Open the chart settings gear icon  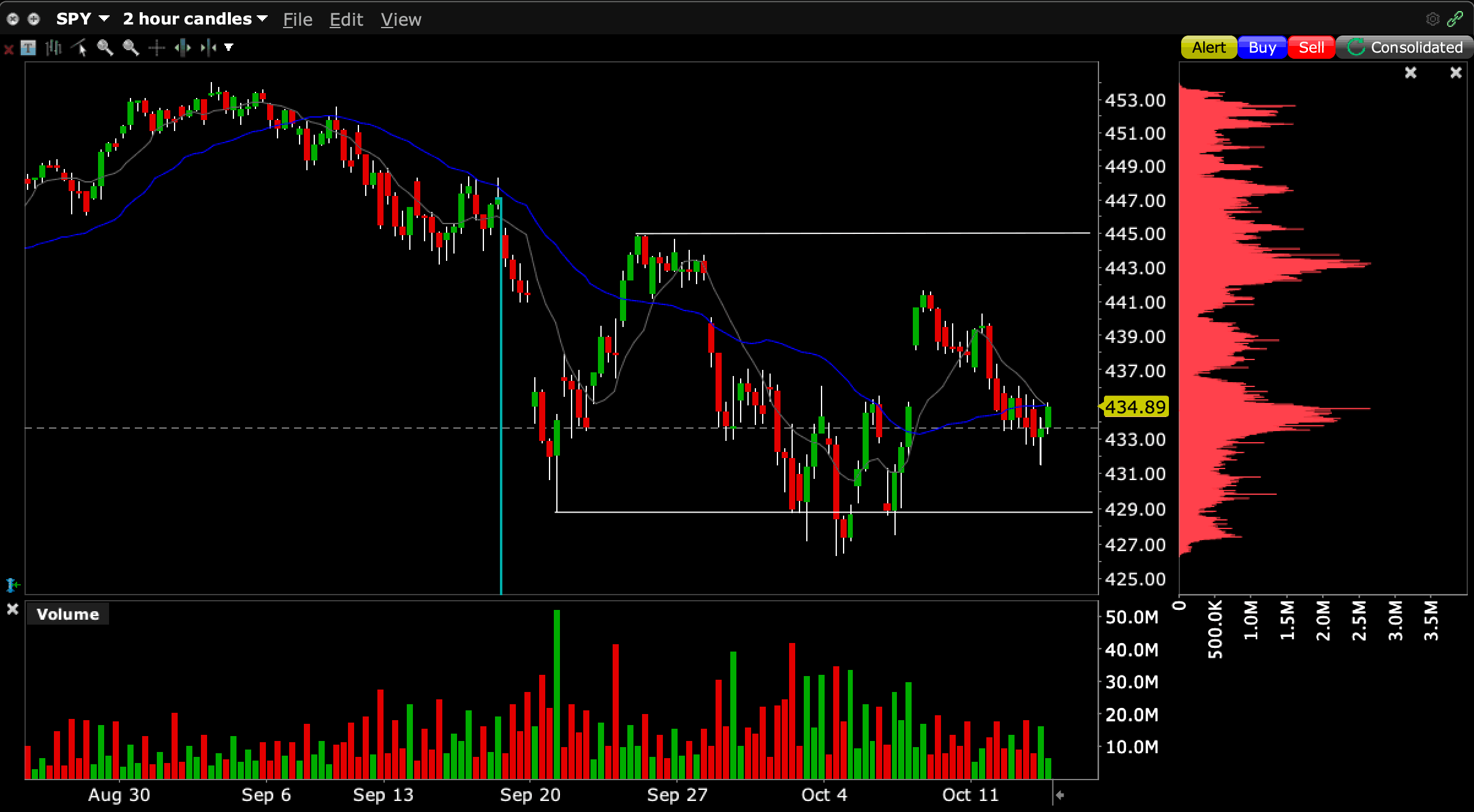coord(1432,20)
